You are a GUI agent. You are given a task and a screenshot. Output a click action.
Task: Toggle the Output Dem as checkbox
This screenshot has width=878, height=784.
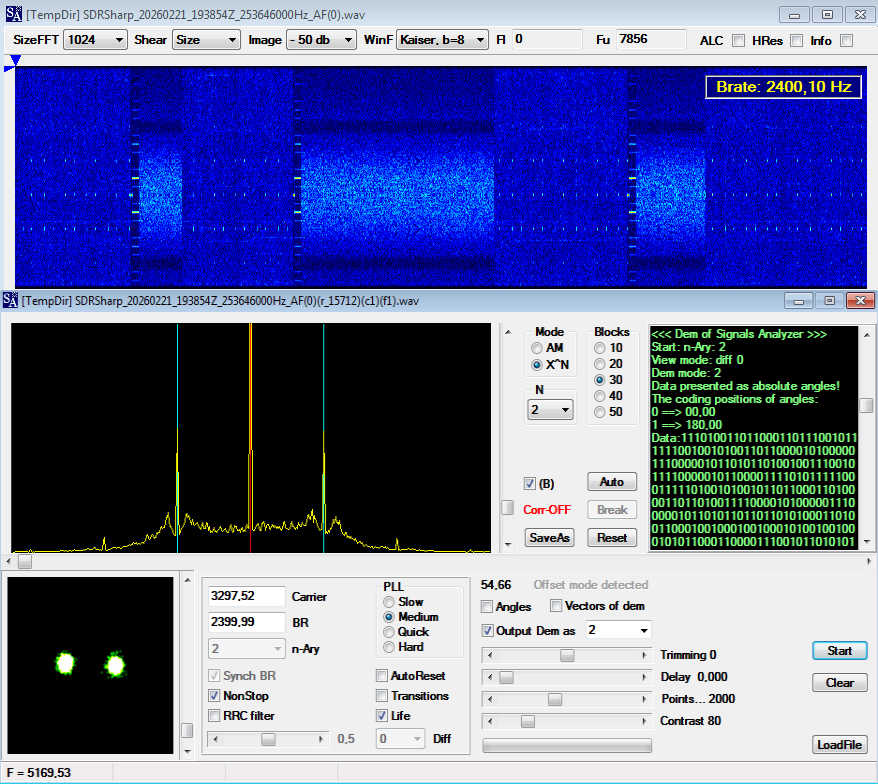487,631
